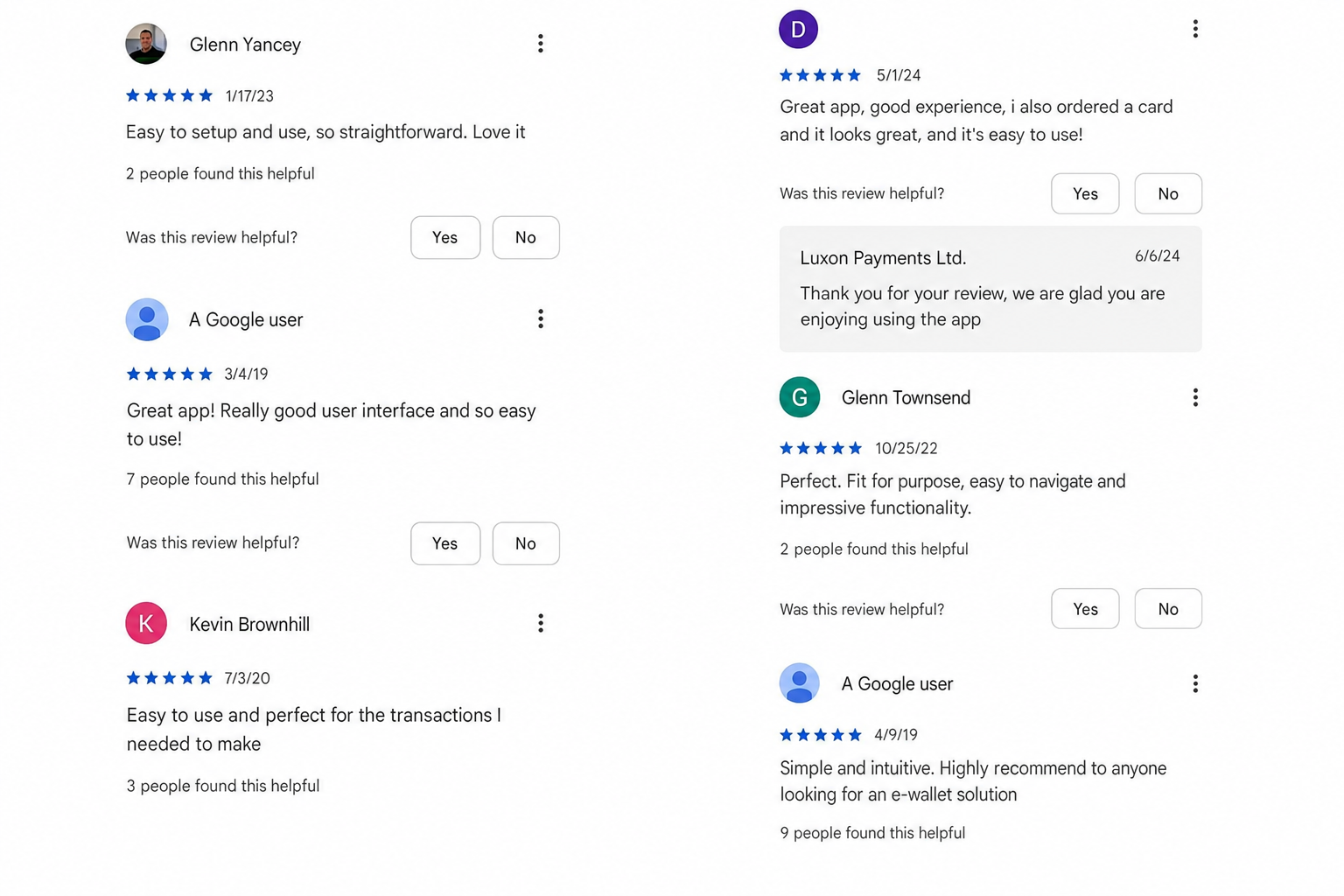Click No under the 3/4/19 review
Viewport: 1344px width, 896px height.
tap(526, 543)
